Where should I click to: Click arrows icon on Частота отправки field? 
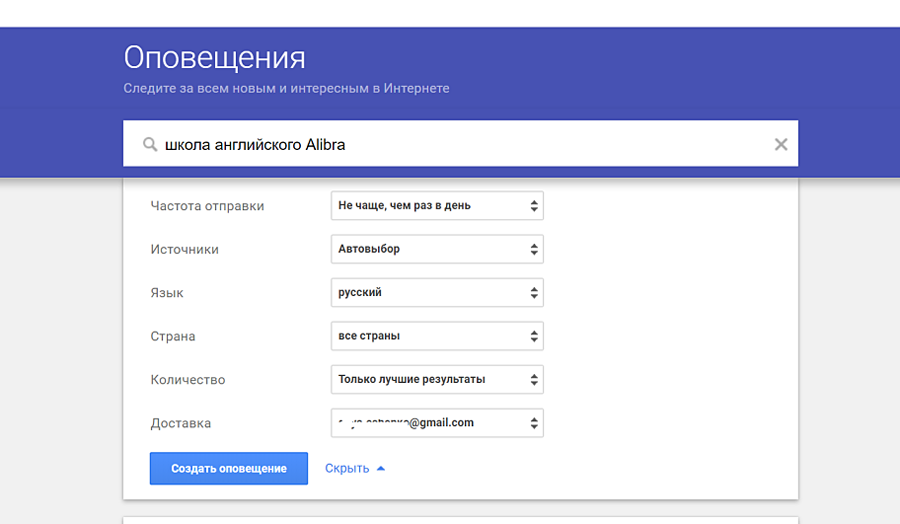coord(534,206)
